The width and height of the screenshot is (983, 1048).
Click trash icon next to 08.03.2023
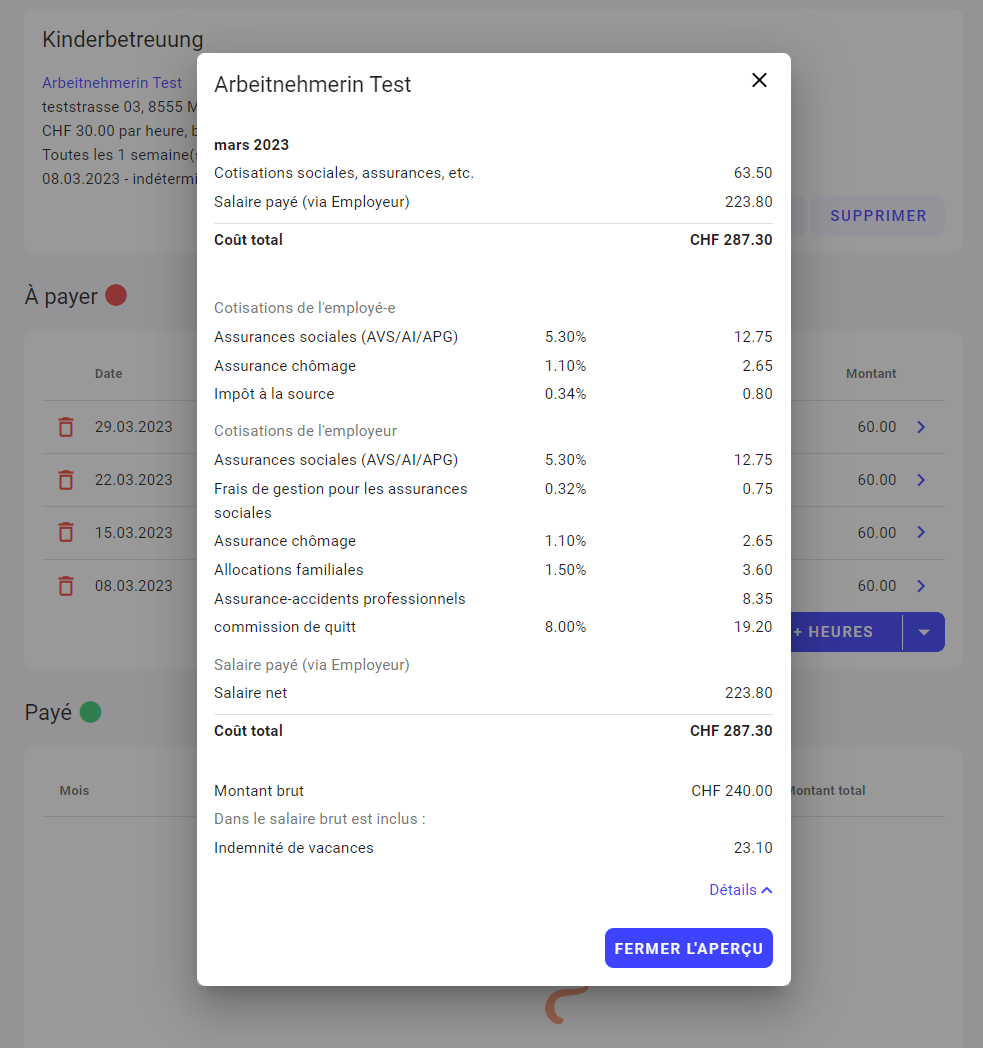click(66, 586)
